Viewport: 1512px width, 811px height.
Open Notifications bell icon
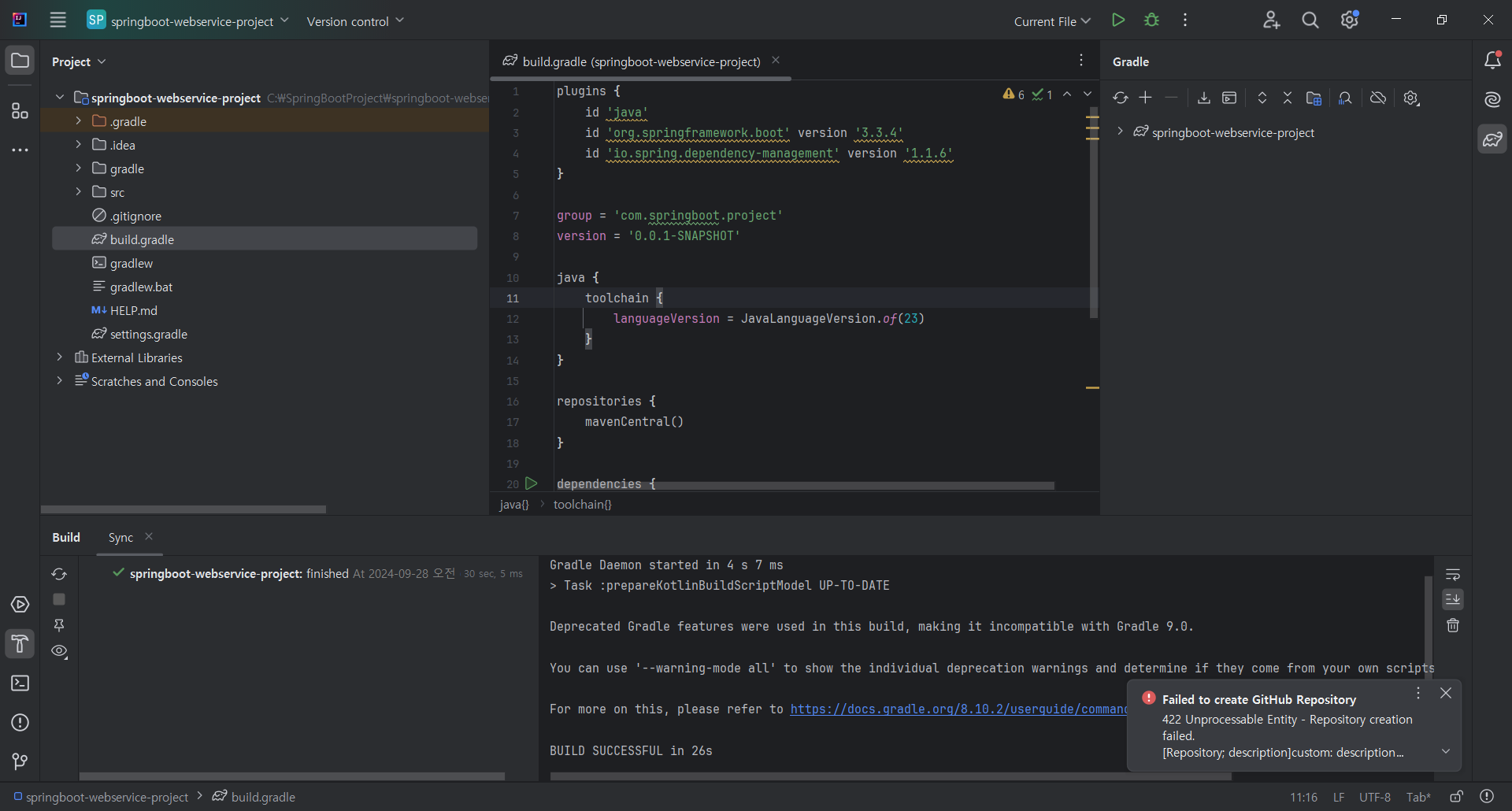[1492, 61]
